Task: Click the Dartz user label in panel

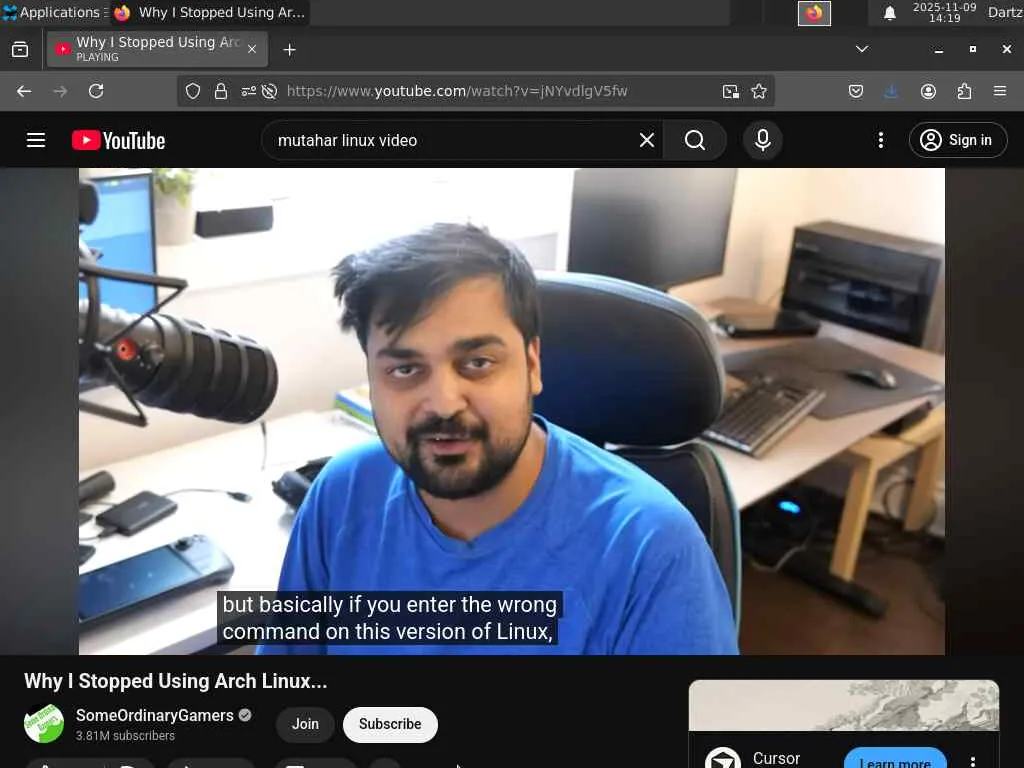Action: pos(1005,12)
